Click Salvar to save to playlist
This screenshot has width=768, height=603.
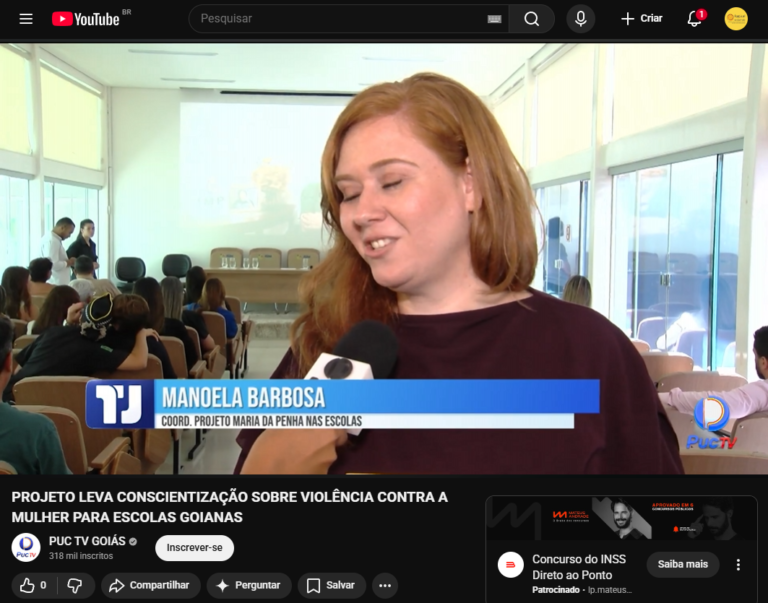[x=331, y=585]
